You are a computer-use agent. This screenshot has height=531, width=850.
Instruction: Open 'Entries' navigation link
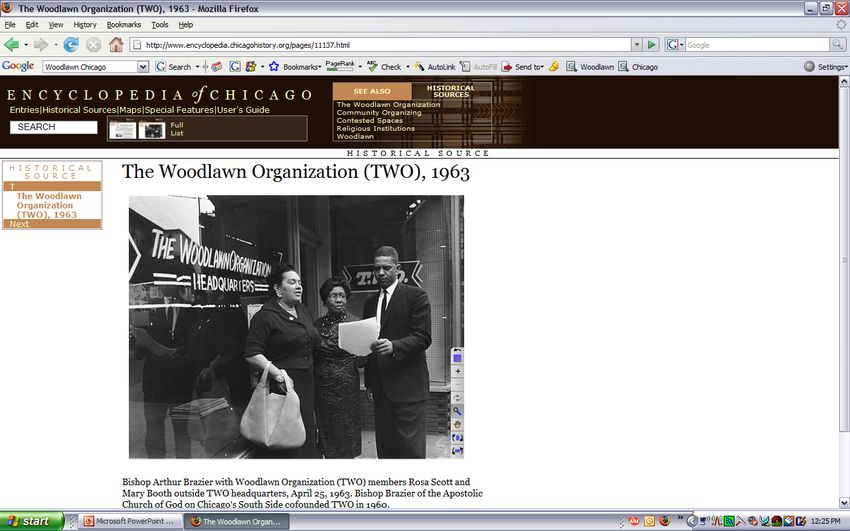pyautogui.click(x=24, y=109)
